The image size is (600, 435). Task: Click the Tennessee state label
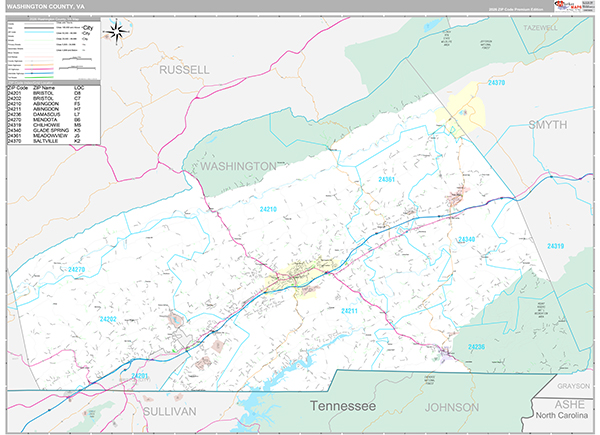(341, 406)
